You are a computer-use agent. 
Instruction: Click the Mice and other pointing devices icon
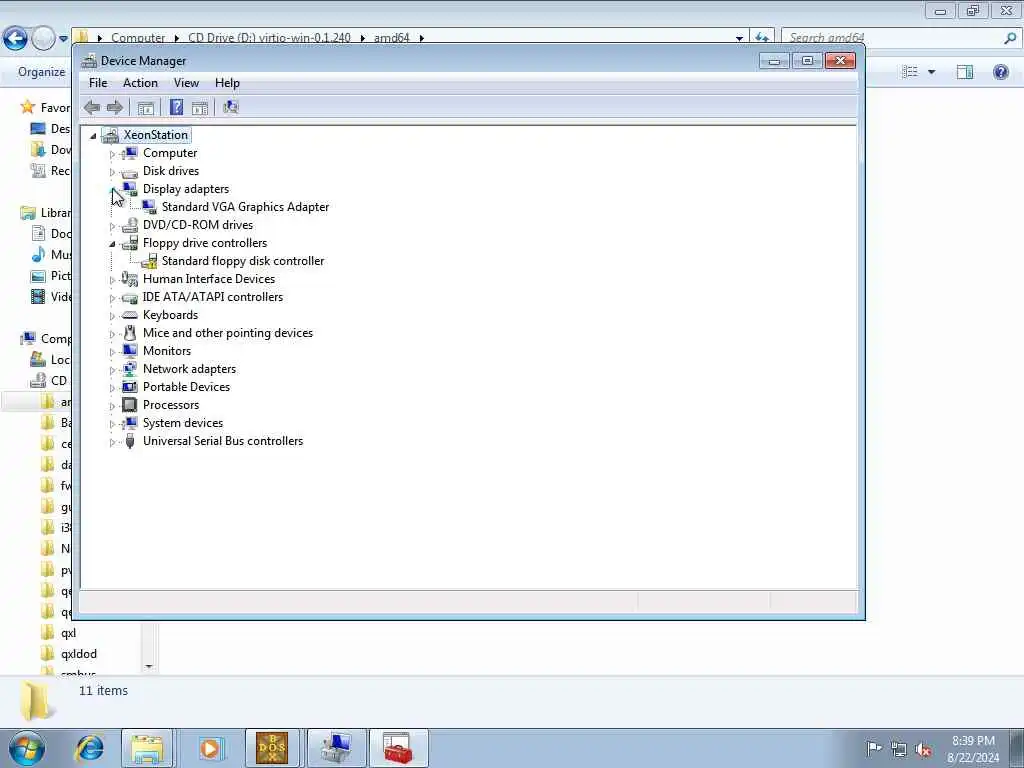[x=129, y=333]
